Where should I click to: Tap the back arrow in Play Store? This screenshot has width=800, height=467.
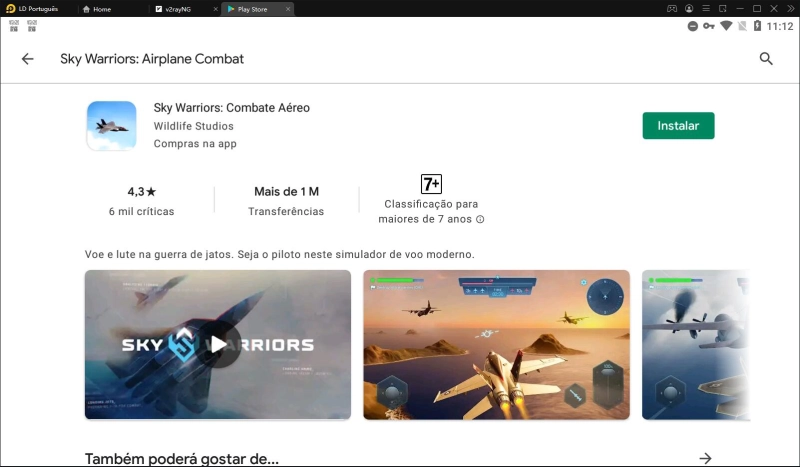point(27,59)
